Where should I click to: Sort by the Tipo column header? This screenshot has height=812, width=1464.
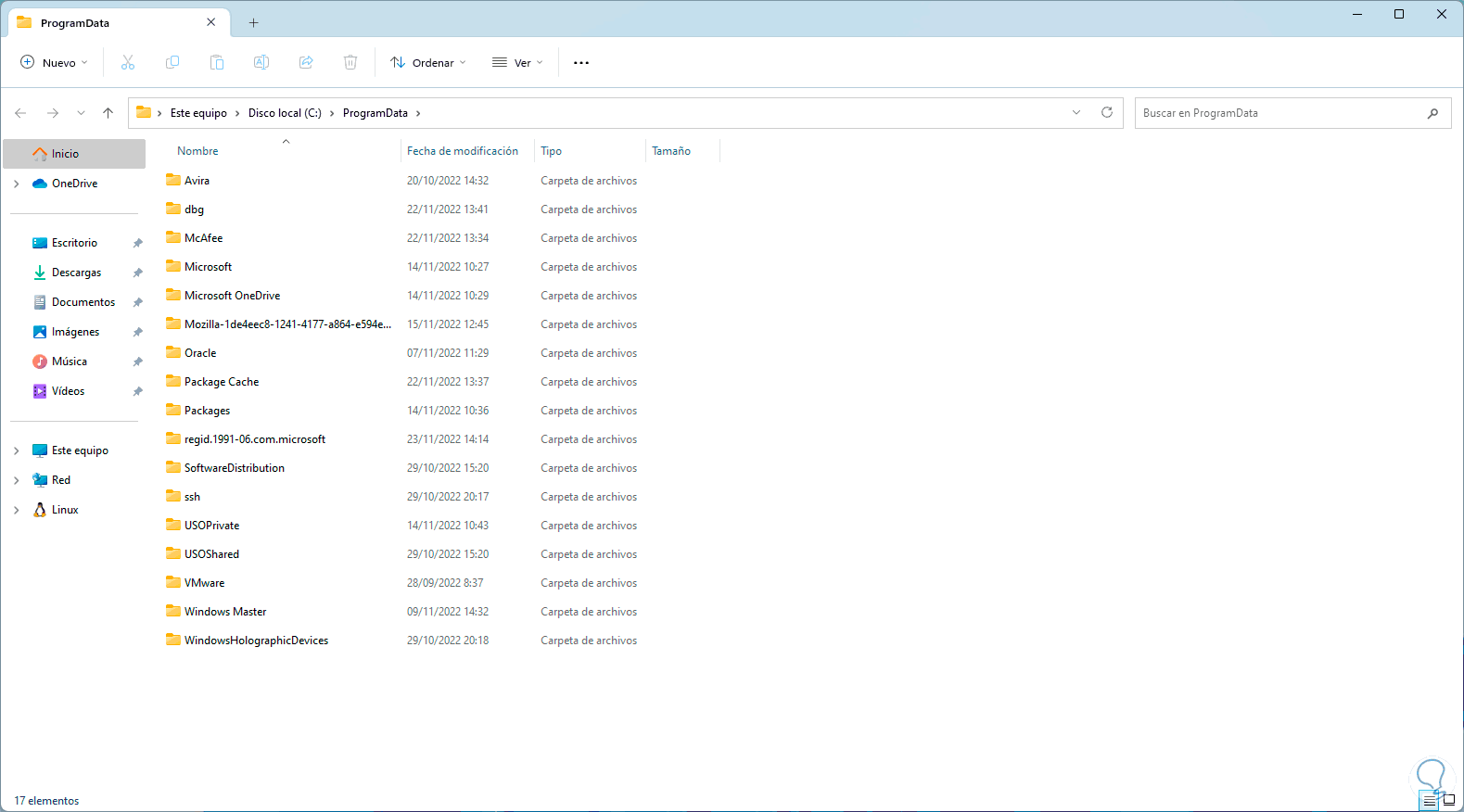[551, 151]
